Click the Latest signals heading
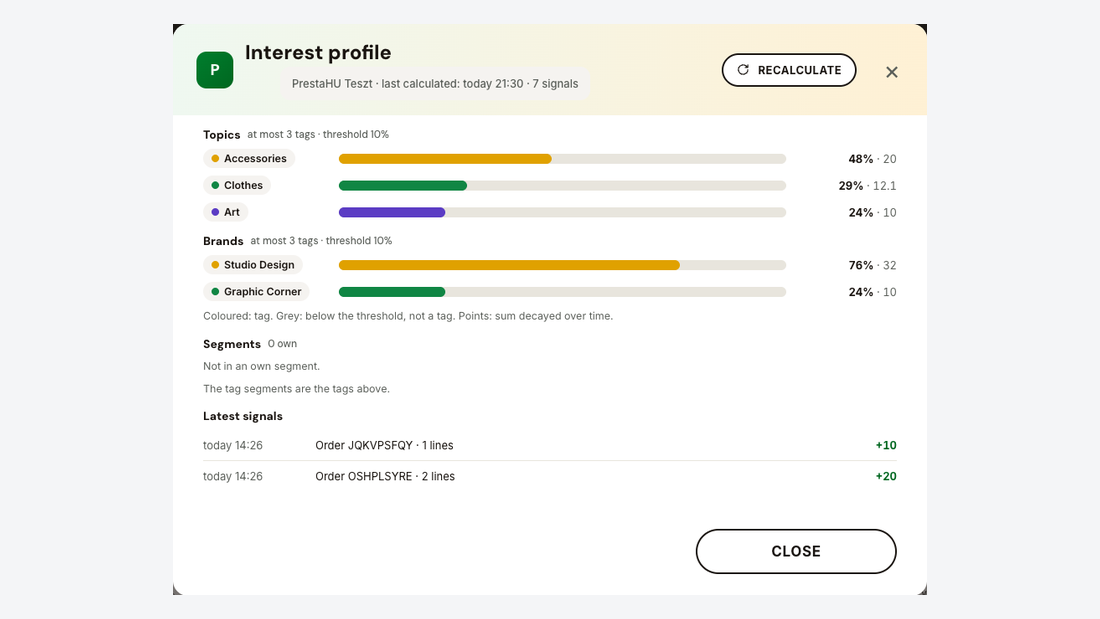Viewport: 1100px width, 619px height. (243, 416)
